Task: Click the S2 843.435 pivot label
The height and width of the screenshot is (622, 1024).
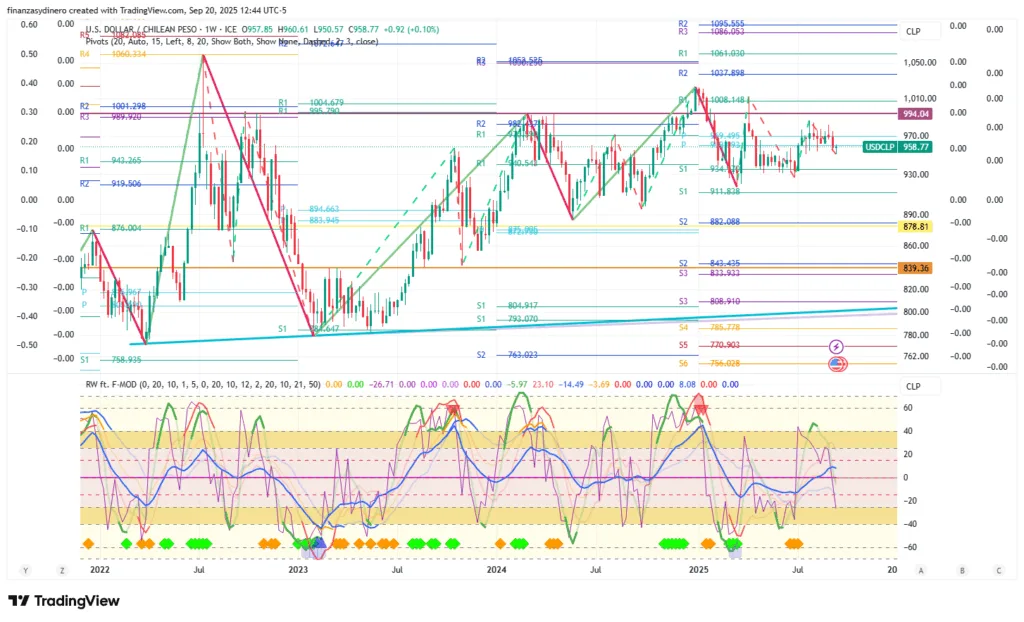Action: click(x=709, y=263)
